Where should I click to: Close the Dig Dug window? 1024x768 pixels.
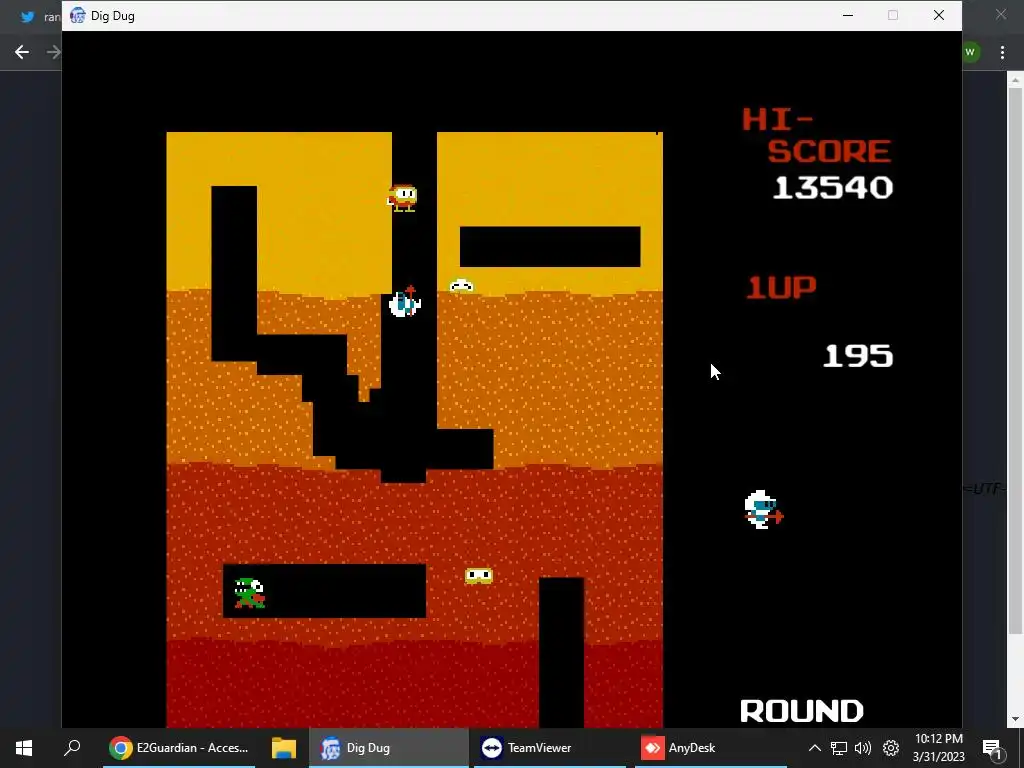(x=938, y=15)
